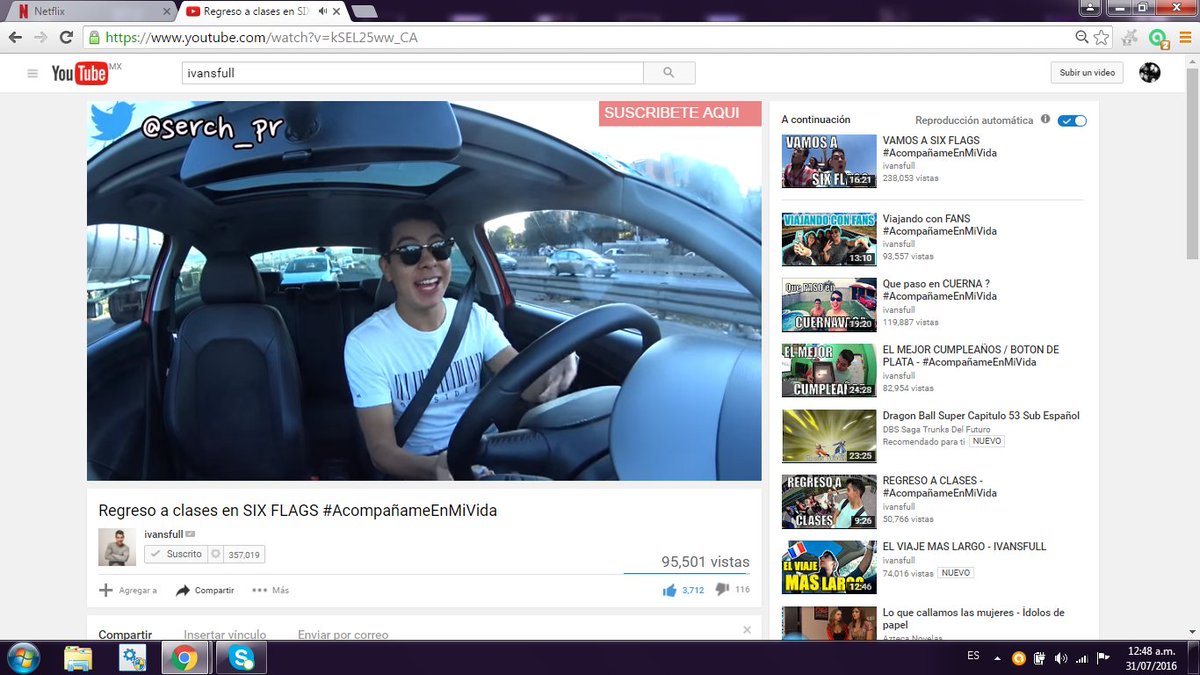Viewport: 1200px width, 675px height.
Task: Open File Explorer from the taskbar
Action: tap(78, 658)
